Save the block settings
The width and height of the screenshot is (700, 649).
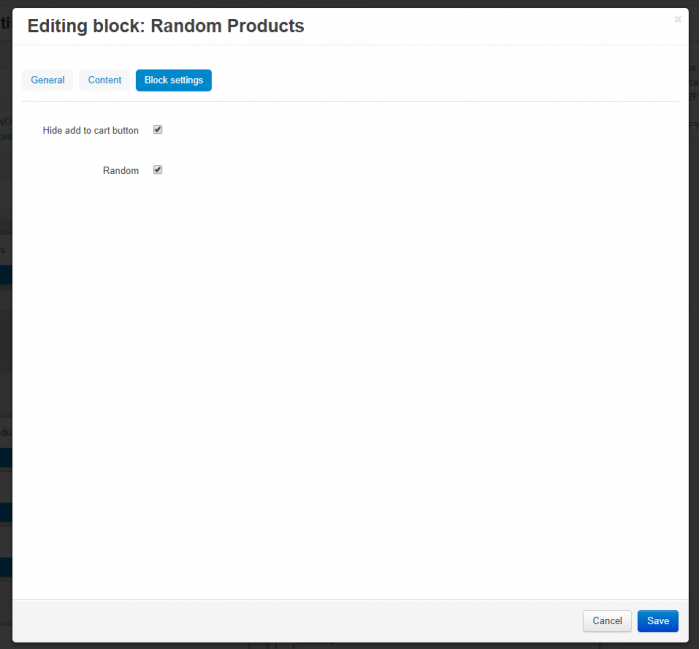(658, 621)
